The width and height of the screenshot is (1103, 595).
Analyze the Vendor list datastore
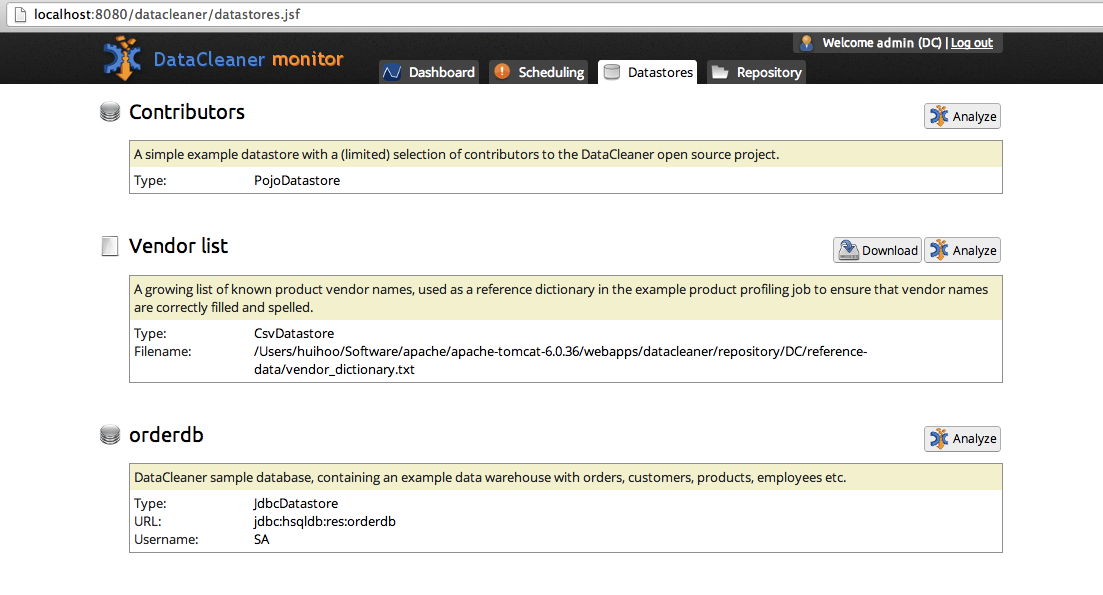pyautogui.click(x=962, y=250)
